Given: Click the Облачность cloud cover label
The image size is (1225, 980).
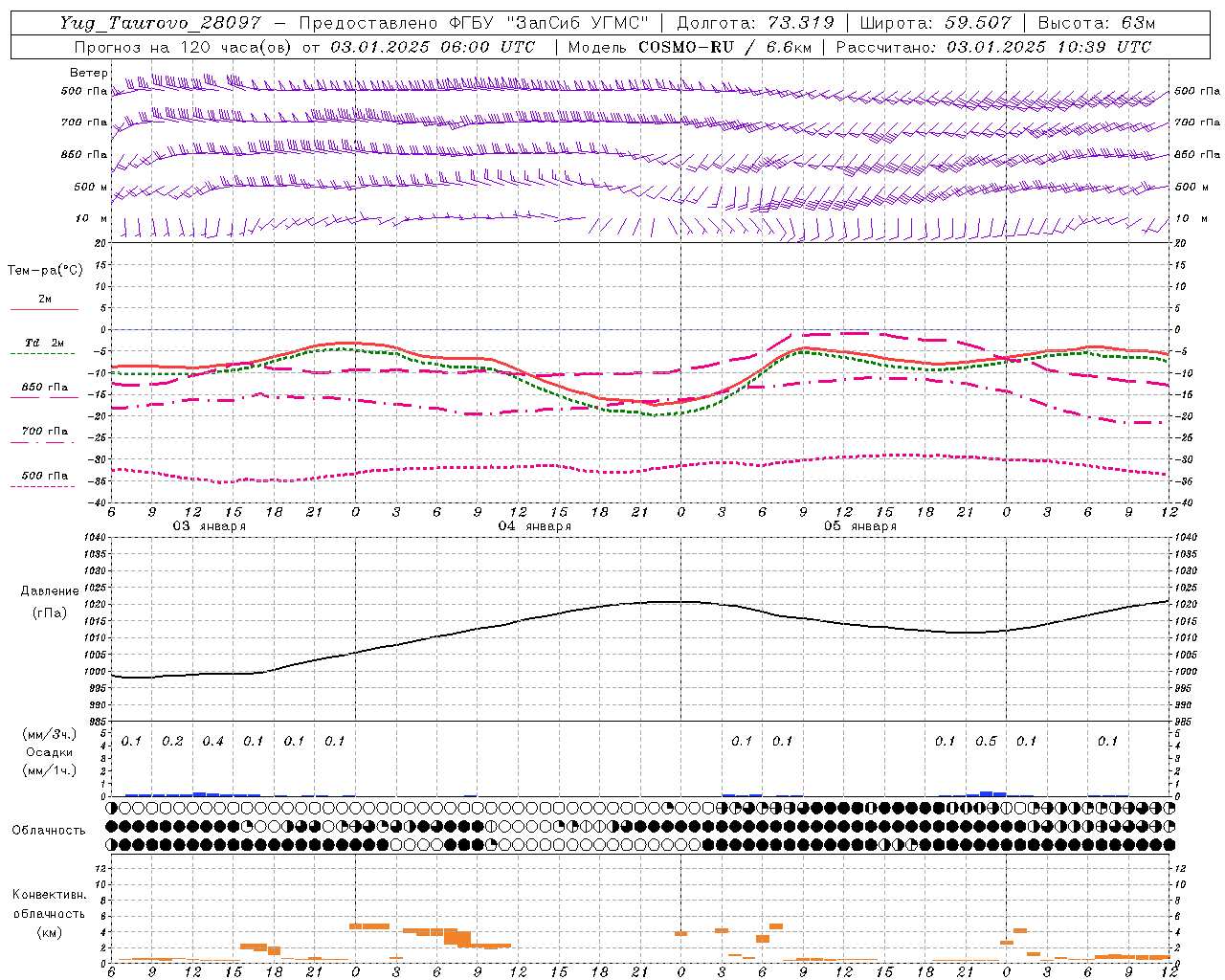Looking at the screenshot, I should 49,831.
